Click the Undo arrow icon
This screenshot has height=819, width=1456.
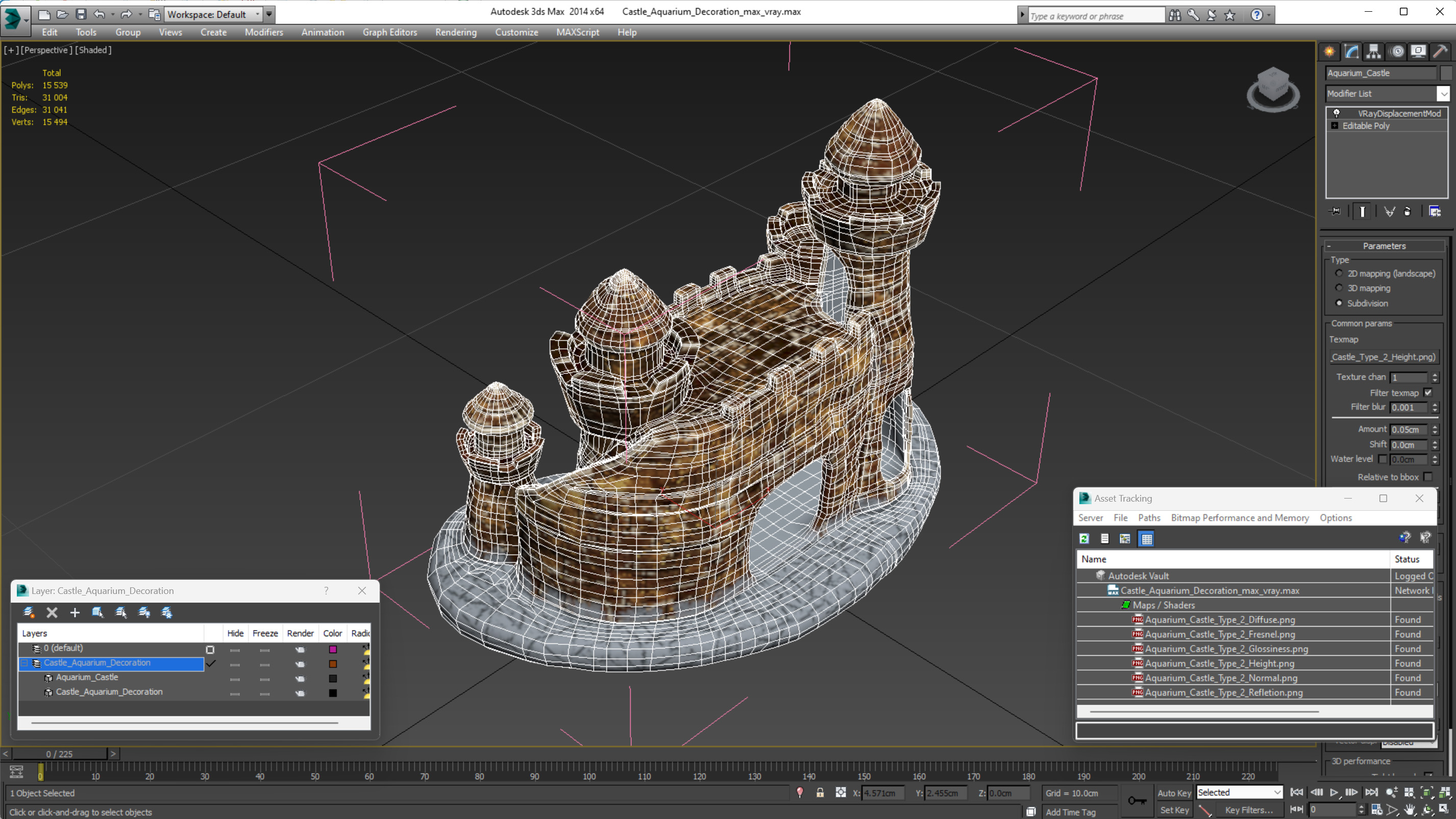point(100,14)
